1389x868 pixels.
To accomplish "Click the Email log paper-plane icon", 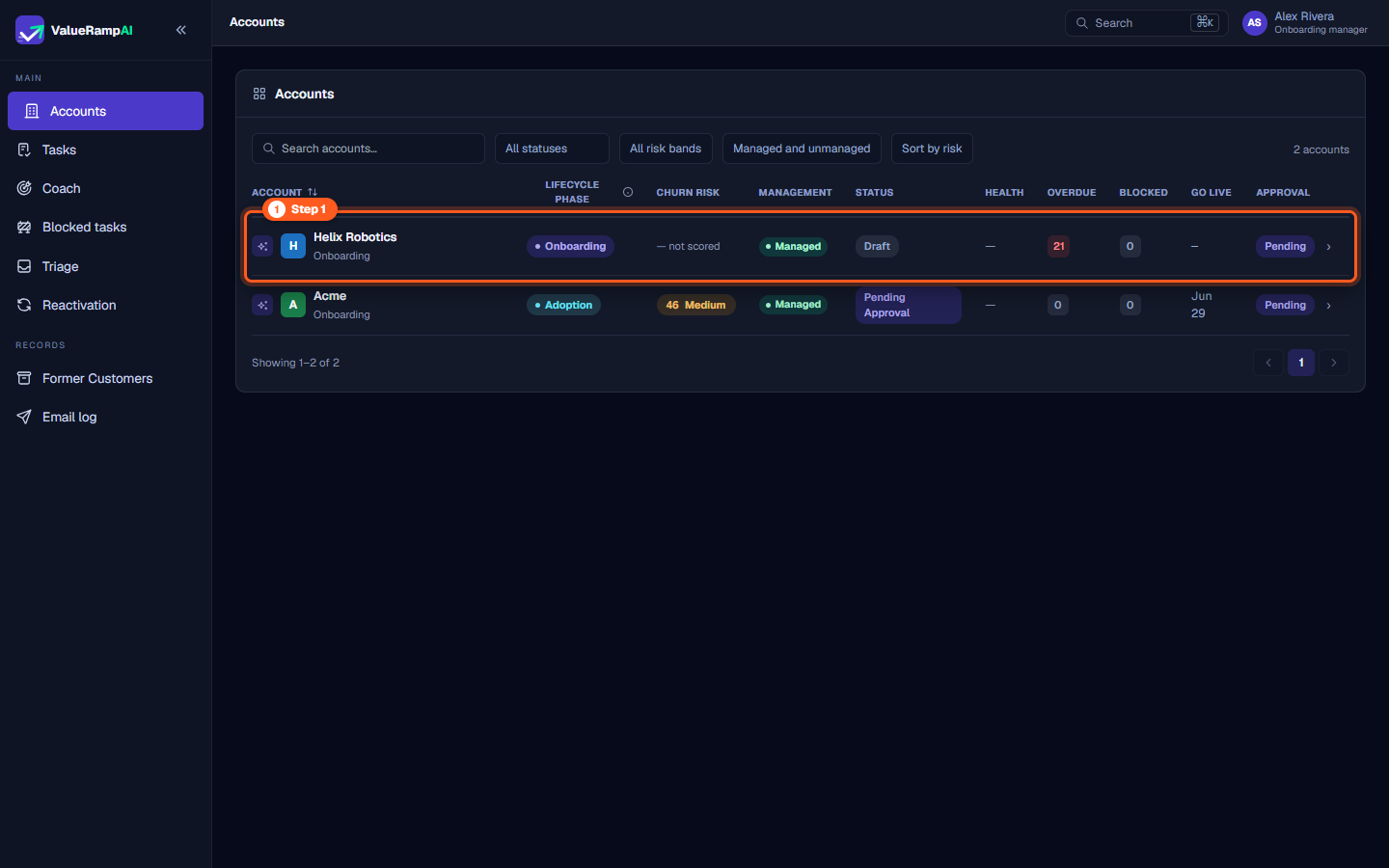I will click(24, 417).
